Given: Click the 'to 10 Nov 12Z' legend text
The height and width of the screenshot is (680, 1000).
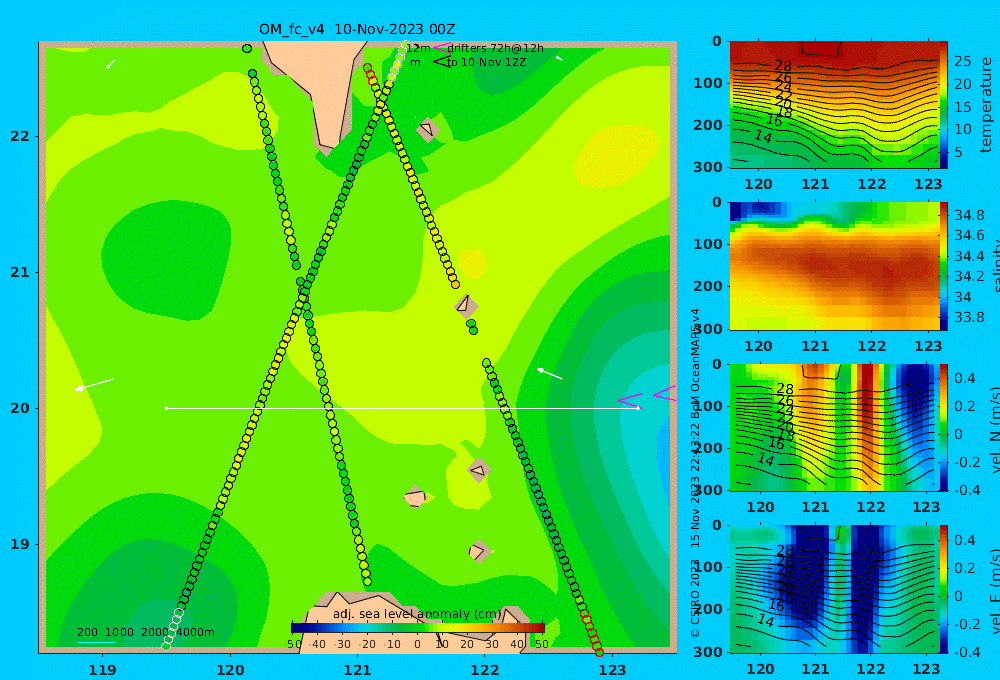Looking at the screenshot, I should click(x=487, y=62).
